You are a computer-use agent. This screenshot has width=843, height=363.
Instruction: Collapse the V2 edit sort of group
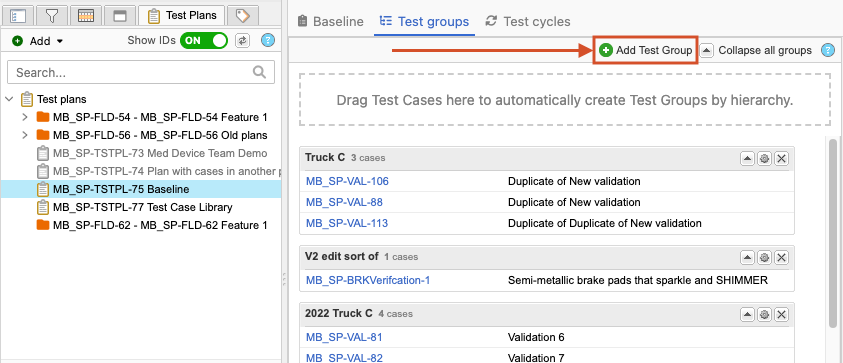click(747, 257)
